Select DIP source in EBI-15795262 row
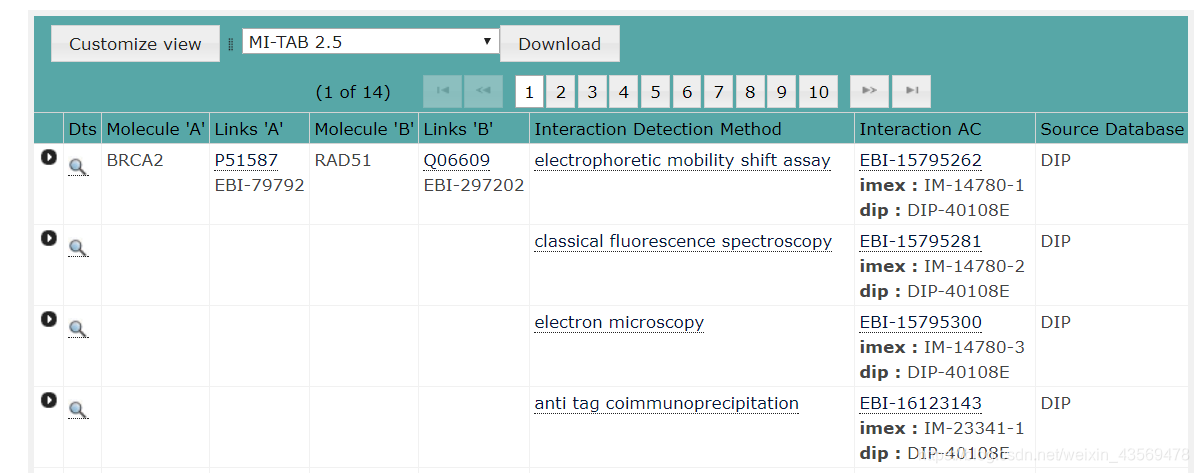 pos(1055,160)
